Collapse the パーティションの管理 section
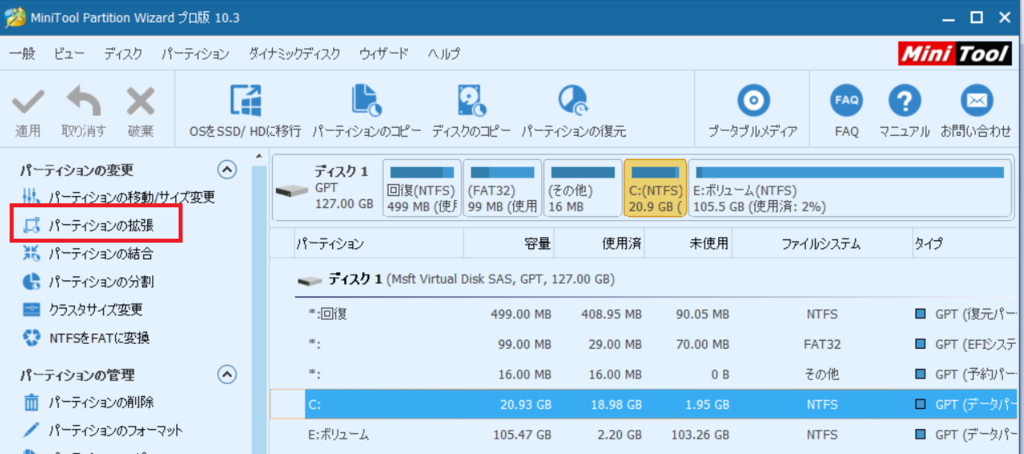1024x454 pixels. click(x=227, y=375)
